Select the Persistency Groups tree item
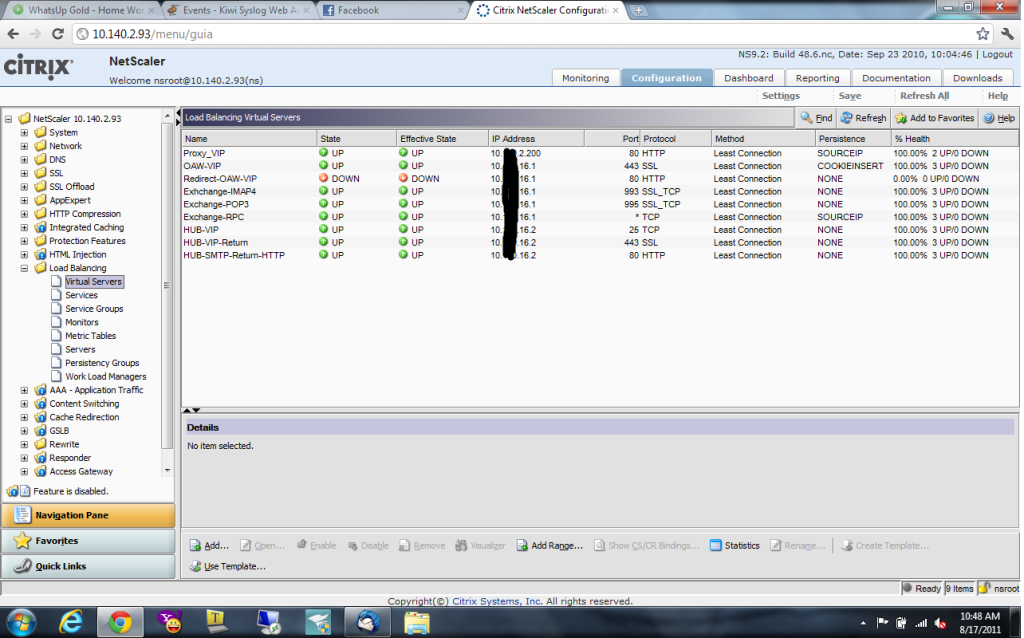Screen dimensions: 1024x638 (x=102, y=363)
